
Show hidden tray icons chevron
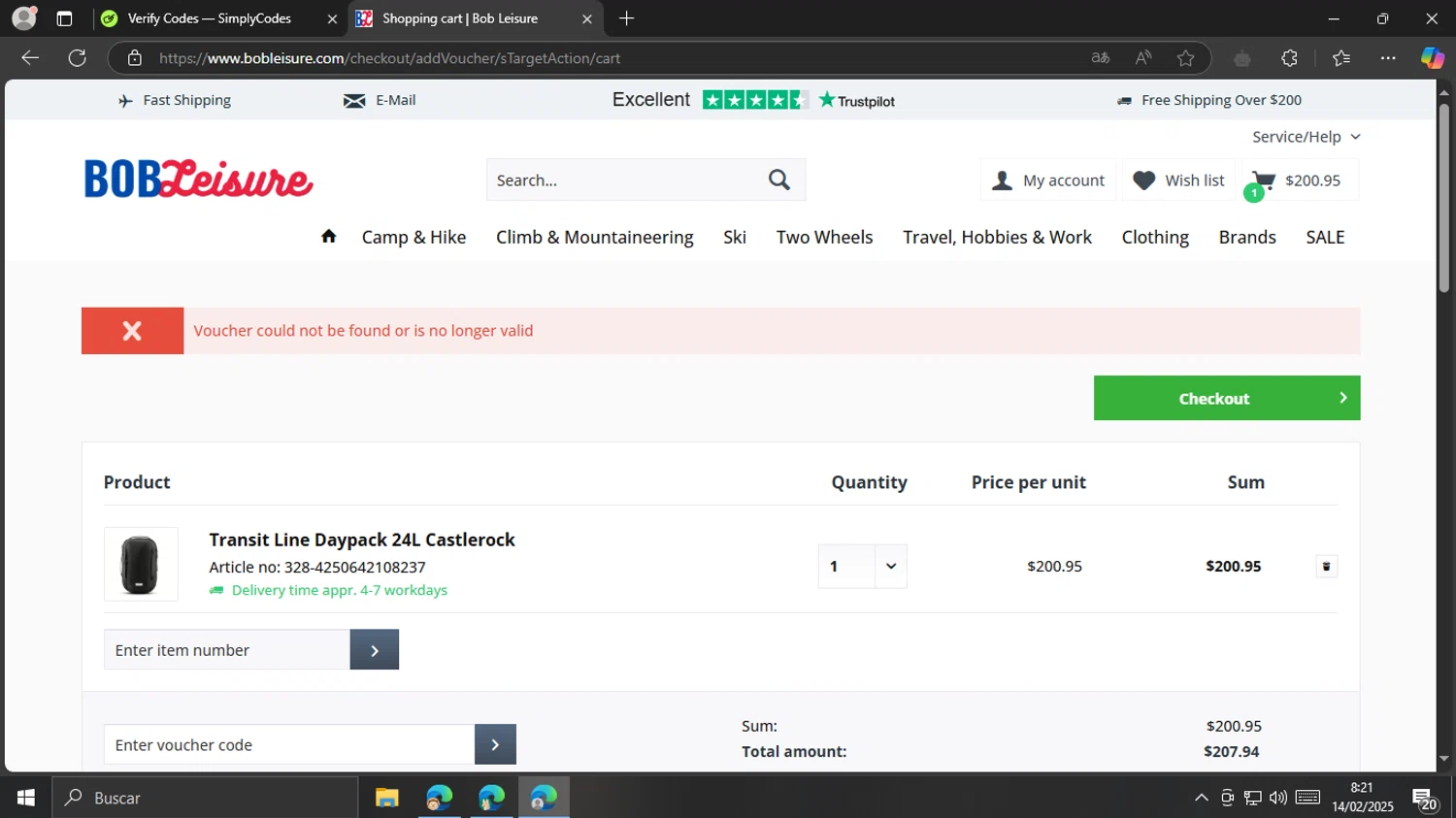(x=1202, y=798)
